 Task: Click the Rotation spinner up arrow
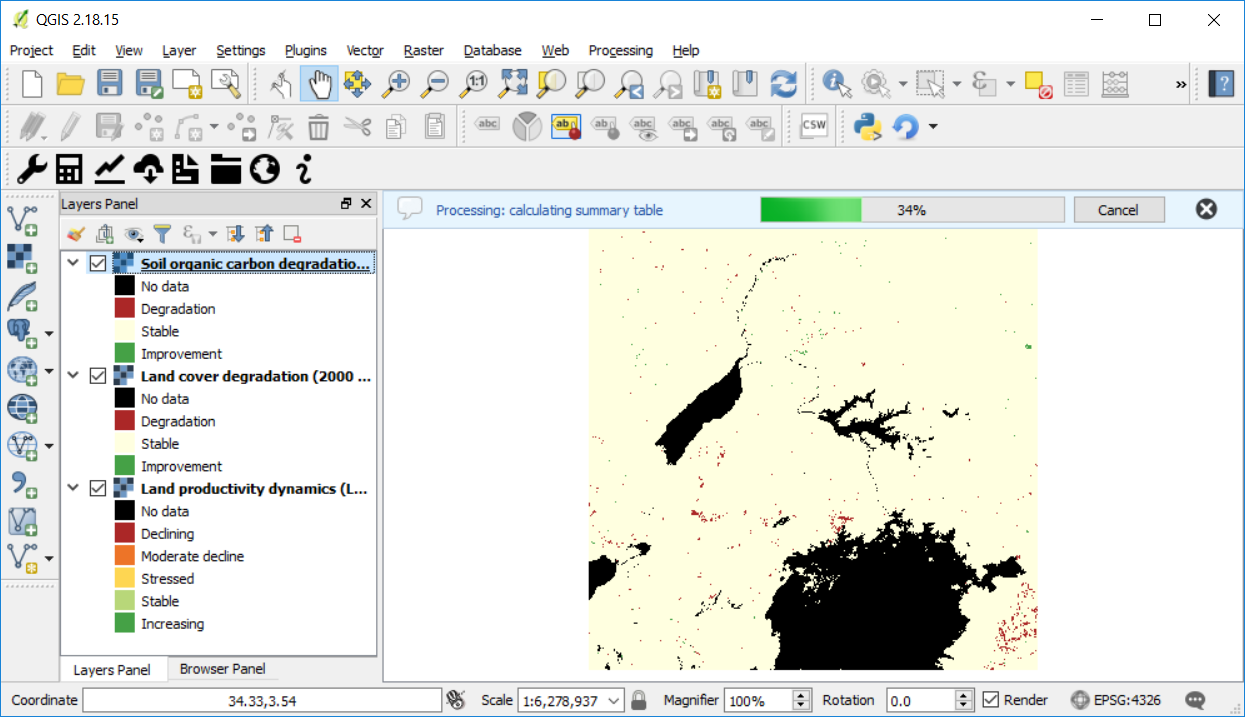pos(962,694)
